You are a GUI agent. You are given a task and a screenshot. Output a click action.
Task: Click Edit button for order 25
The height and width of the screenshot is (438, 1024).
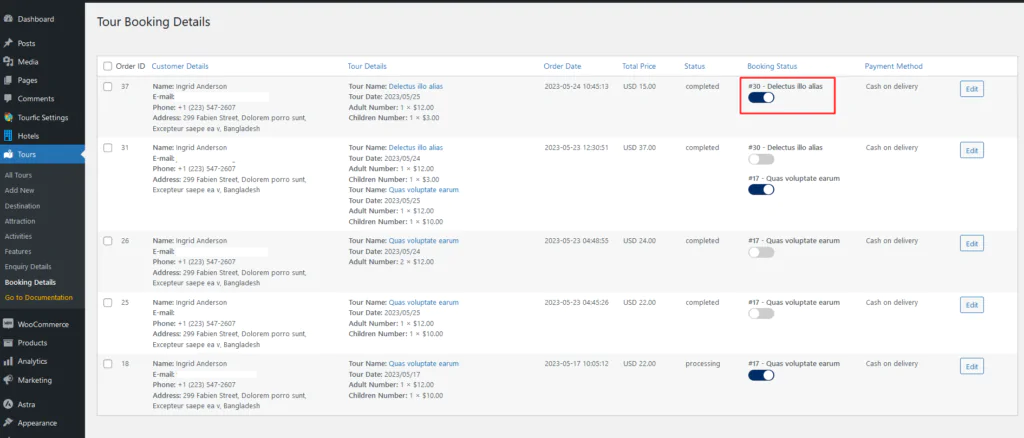(x=972, y=305)
